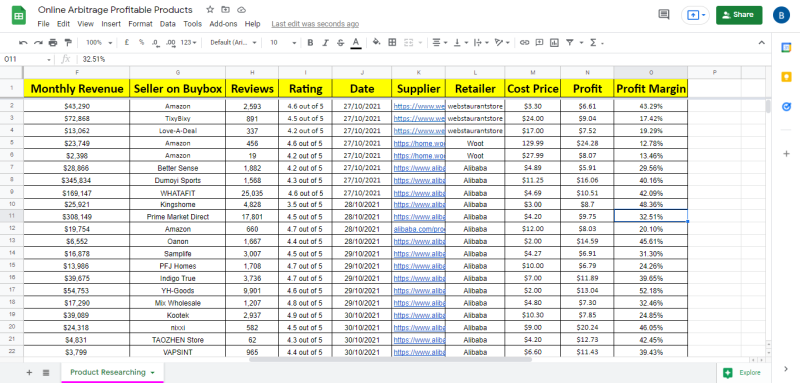Redo the last action
The image size is (800, 383).
pyautogui.click(x=38, y=43)
